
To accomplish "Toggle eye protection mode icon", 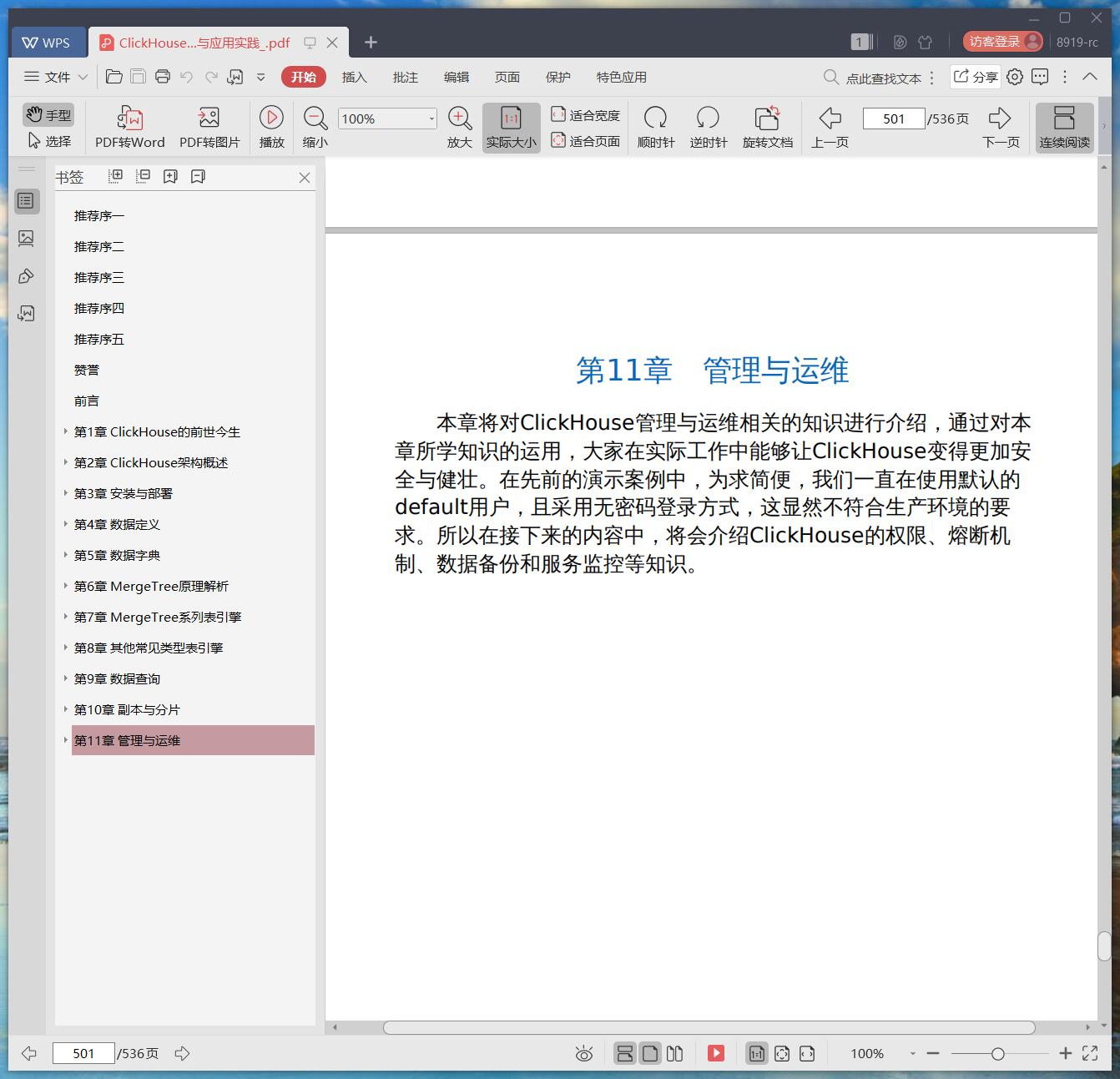I will 584,1054.
